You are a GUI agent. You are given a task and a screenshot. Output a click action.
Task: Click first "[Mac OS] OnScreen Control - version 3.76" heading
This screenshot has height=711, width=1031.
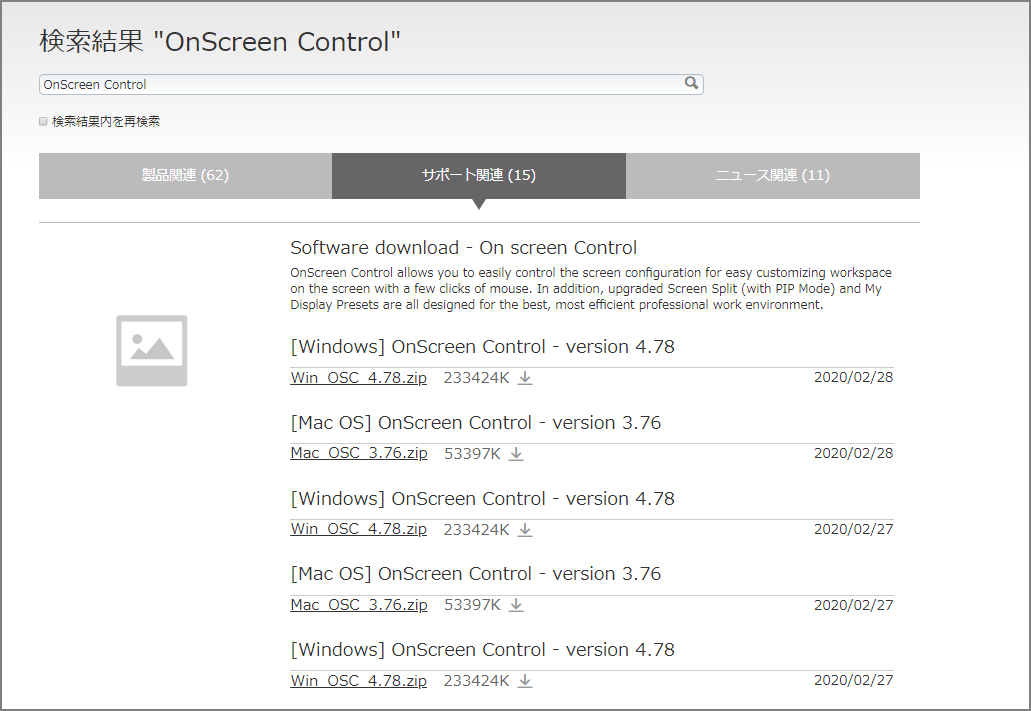pos(475,423)
